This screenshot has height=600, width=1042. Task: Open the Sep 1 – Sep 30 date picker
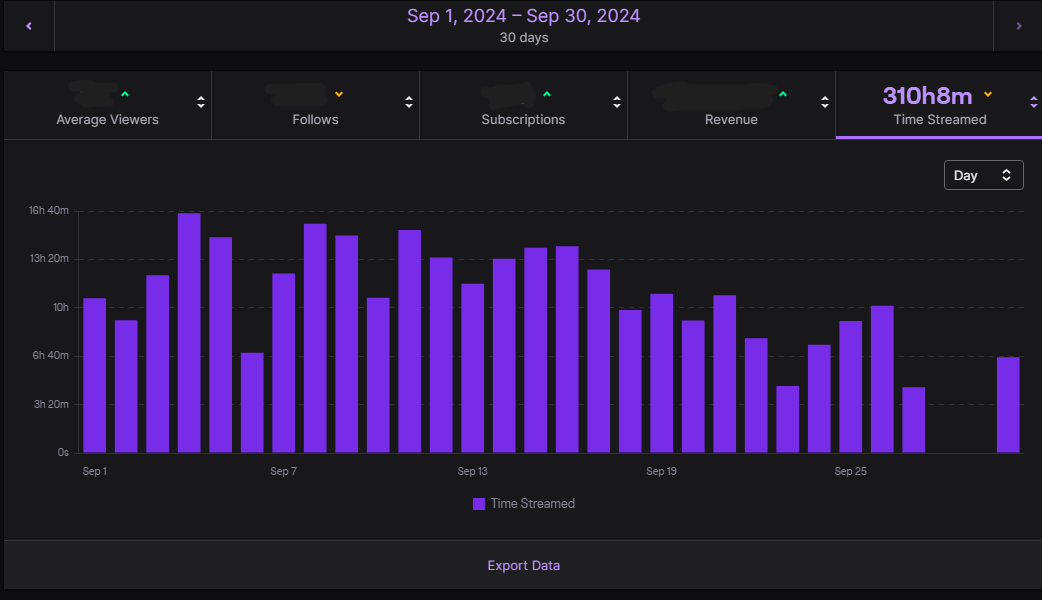(524, 26)
